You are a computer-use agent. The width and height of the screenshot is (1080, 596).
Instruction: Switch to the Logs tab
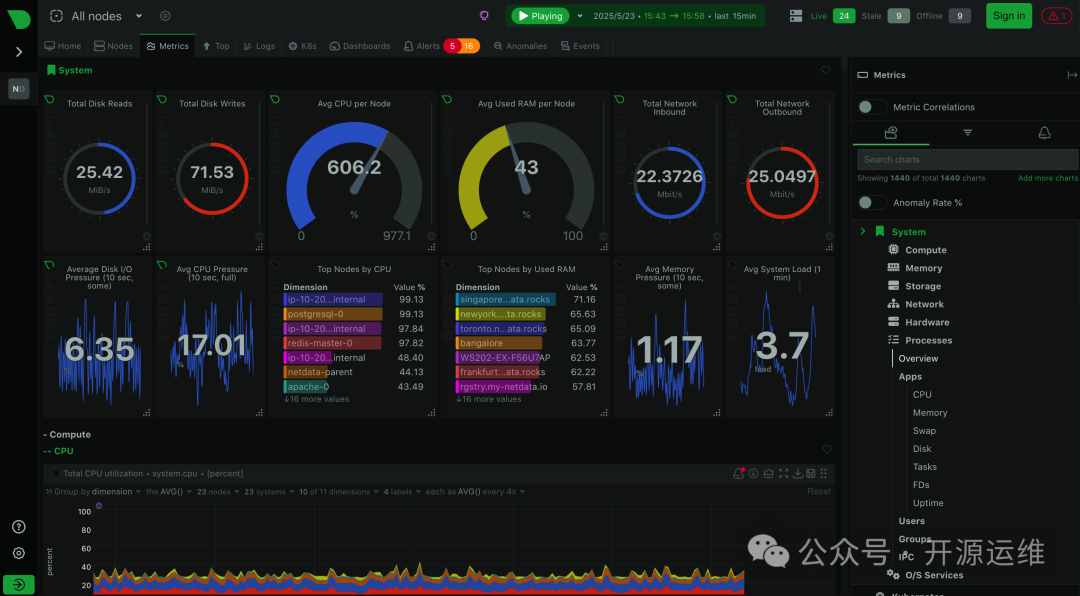(259, 46)
